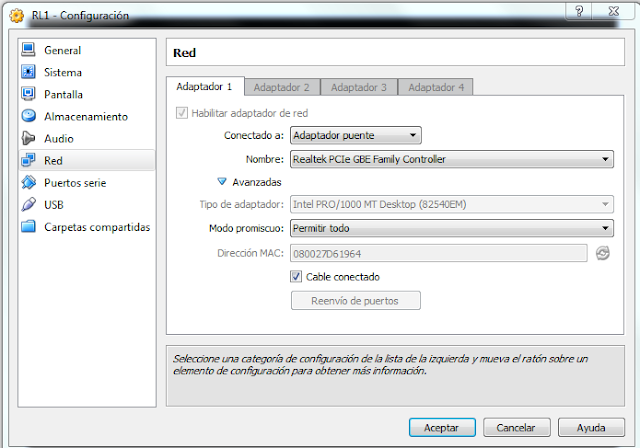
Task: Generate a new MAC address with refresh icon
Action: (602, 253)
